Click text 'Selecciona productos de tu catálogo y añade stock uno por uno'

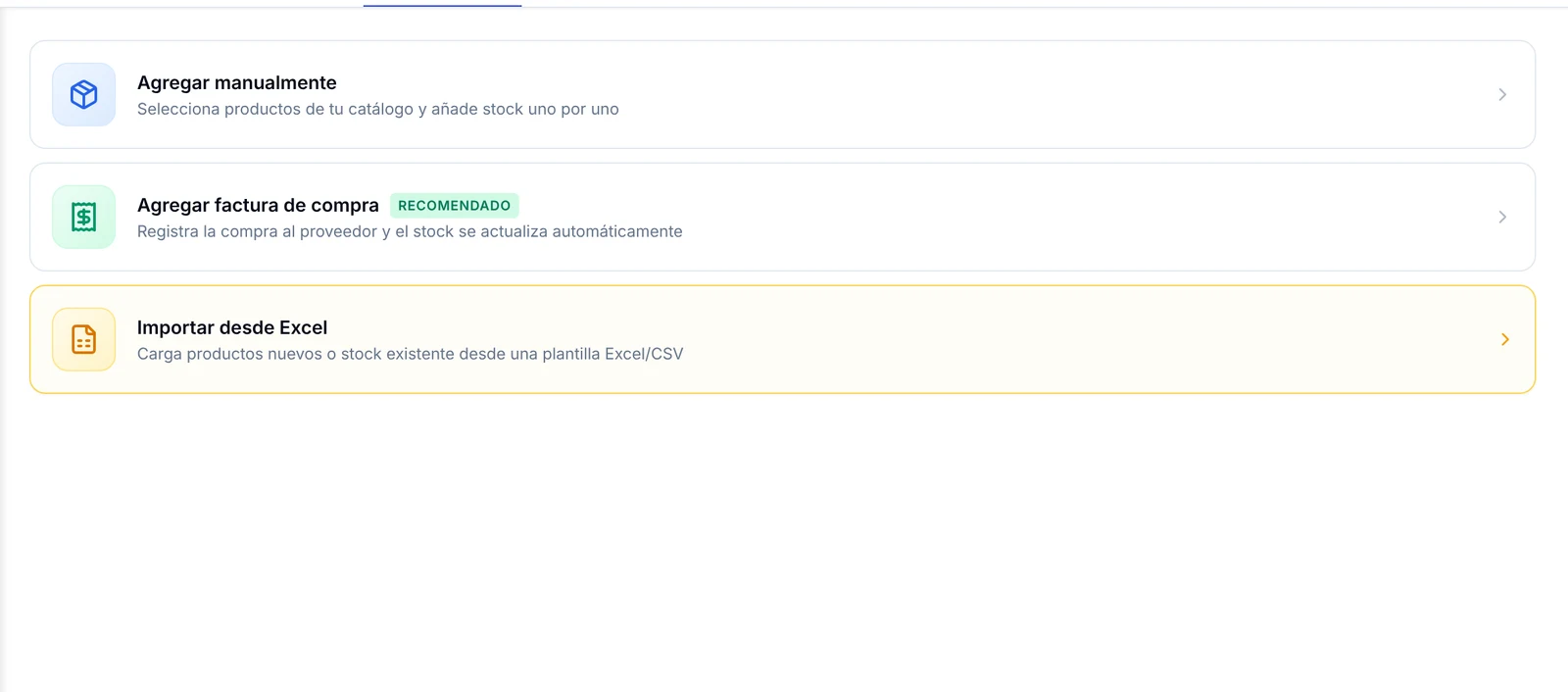(x=378, y=109)
